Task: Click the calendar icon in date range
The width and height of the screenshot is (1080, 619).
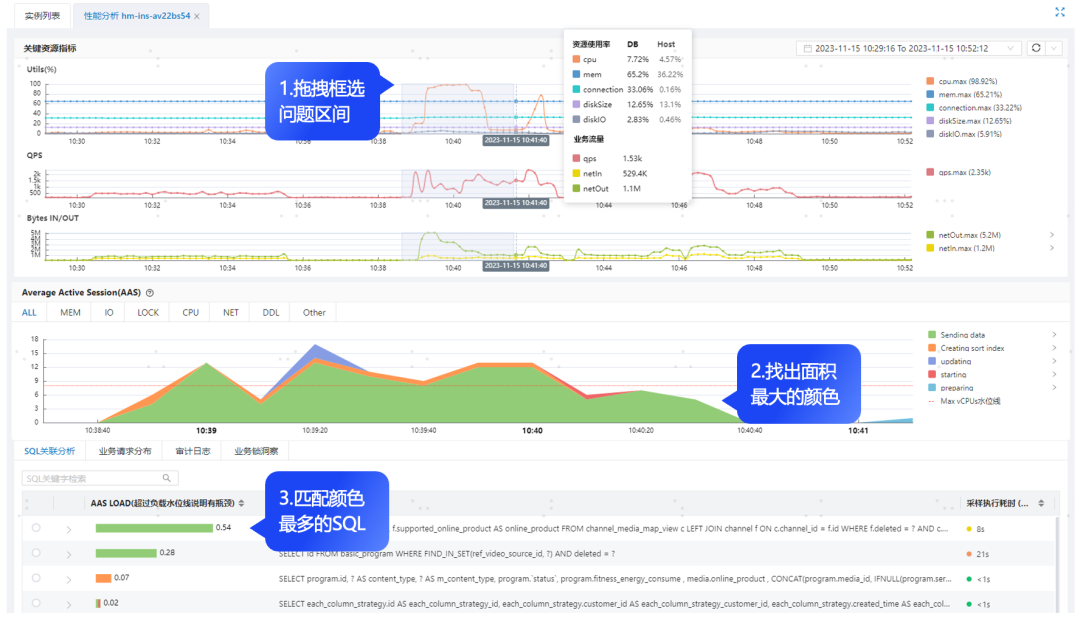Action: pyautogui.click(x=808, y=48)
